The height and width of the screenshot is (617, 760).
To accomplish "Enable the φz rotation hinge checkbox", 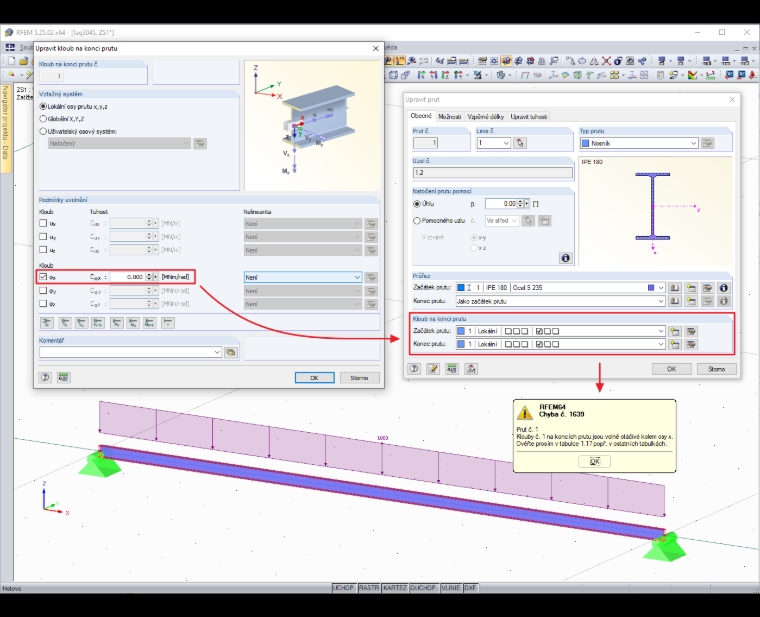I will click(43, 303).
